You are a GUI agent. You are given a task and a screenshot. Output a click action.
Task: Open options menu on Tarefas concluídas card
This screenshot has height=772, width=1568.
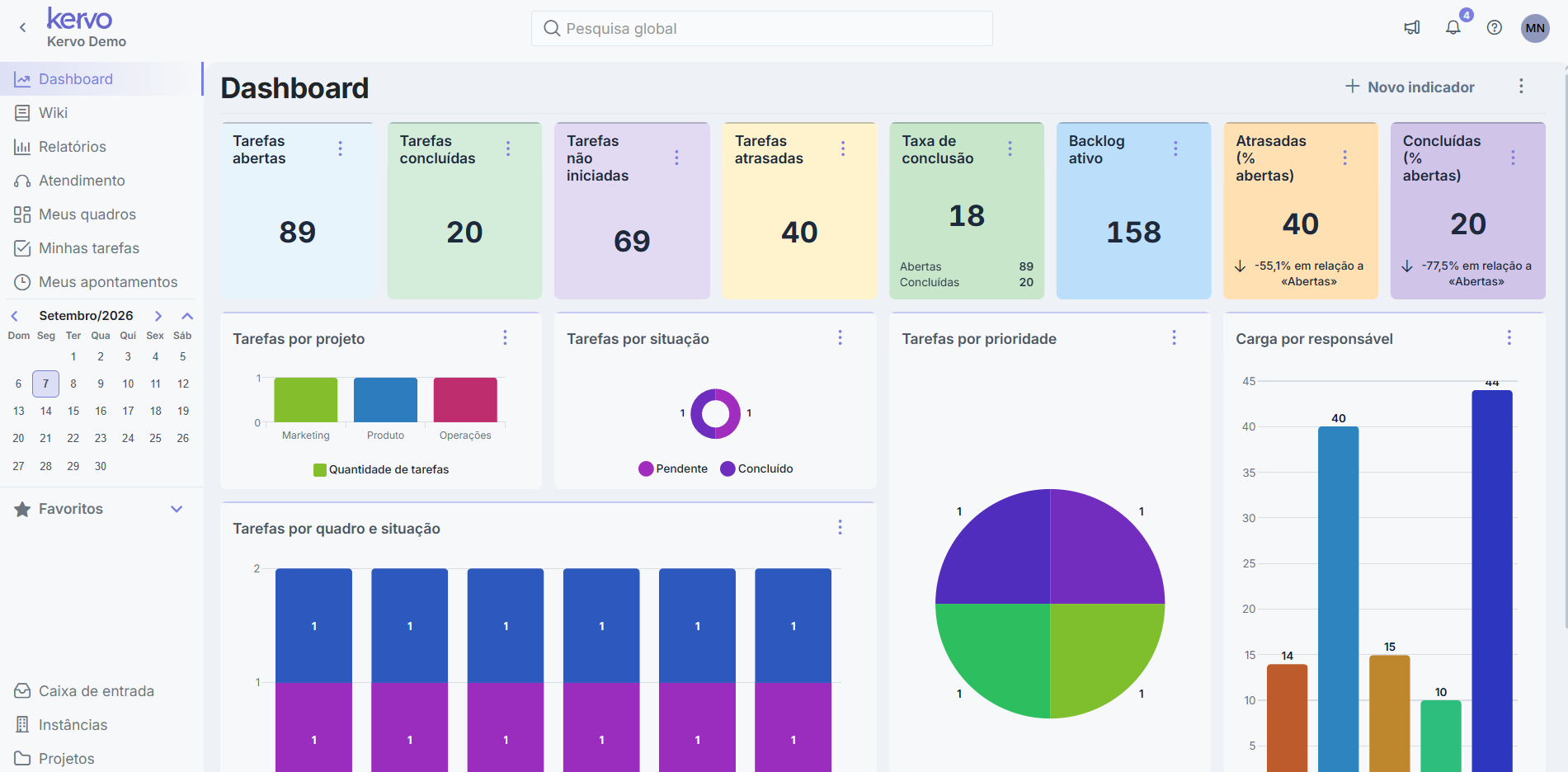(508, 148)
